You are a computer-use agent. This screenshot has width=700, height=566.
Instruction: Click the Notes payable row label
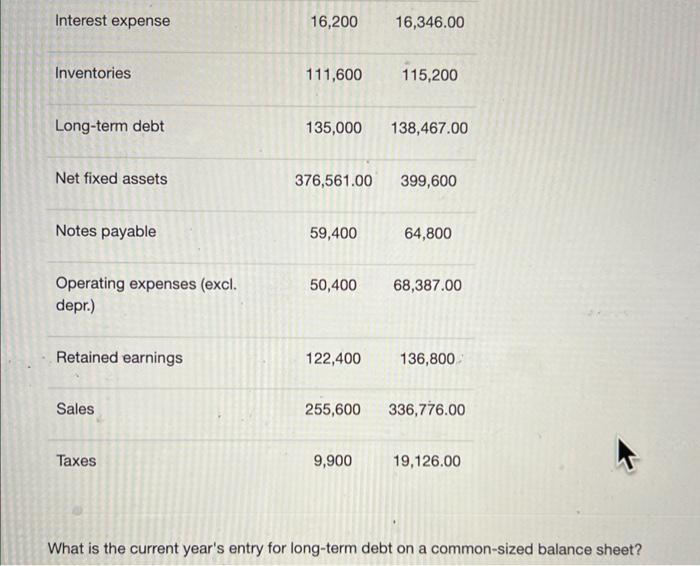(x=105, y=231)
